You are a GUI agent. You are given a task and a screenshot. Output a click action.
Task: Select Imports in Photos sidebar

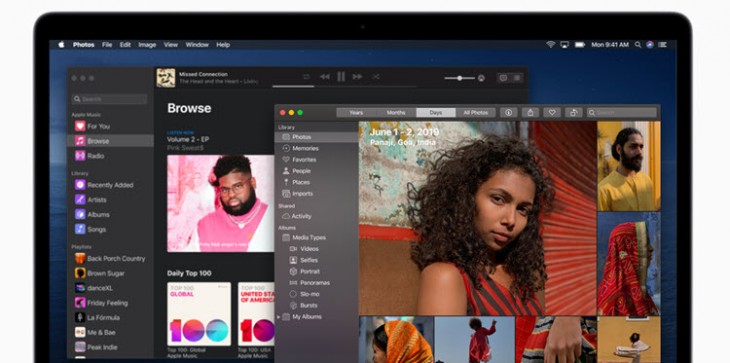[x=317, y=194]
